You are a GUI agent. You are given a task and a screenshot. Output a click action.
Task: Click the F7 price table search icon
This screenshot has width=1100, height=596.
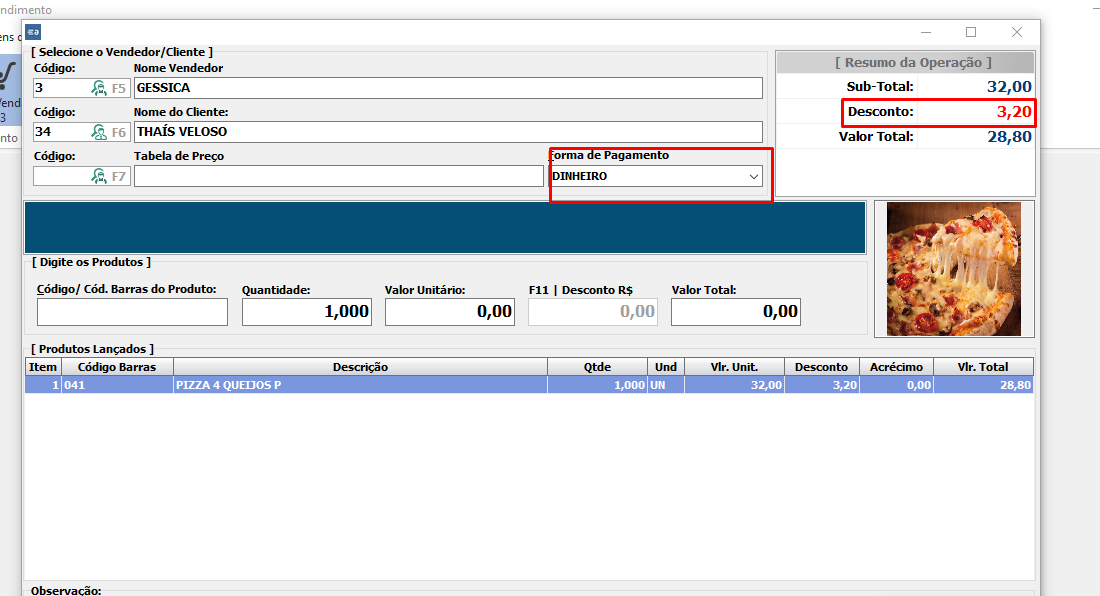coord(99,176)
